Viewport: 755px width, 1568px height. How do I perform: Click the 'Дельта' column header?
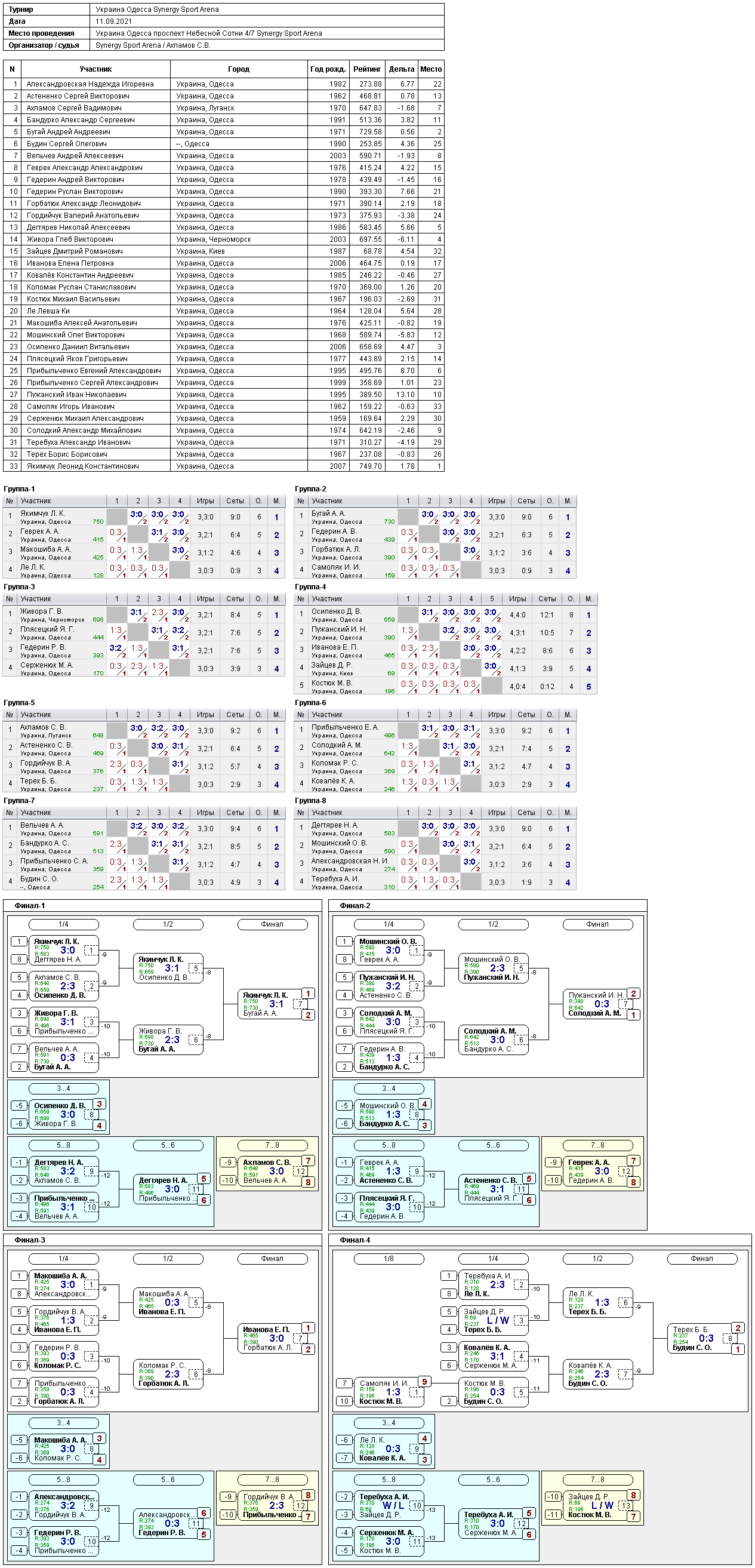point(402,69)
